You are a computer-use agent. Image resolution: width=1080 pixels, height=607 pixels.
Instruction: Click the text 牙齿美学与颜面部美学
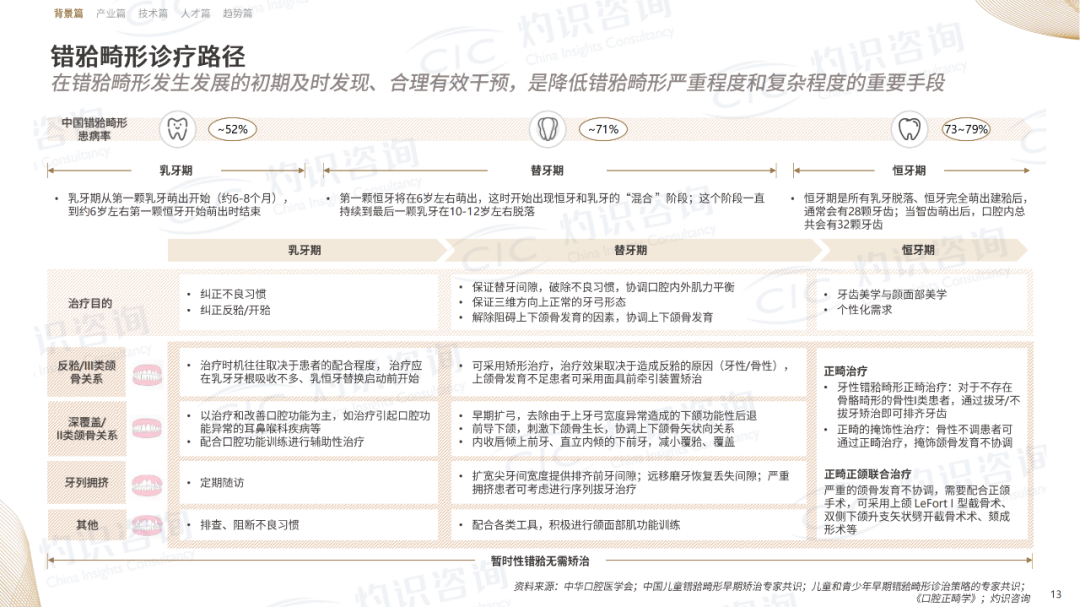tap(892, 294)
